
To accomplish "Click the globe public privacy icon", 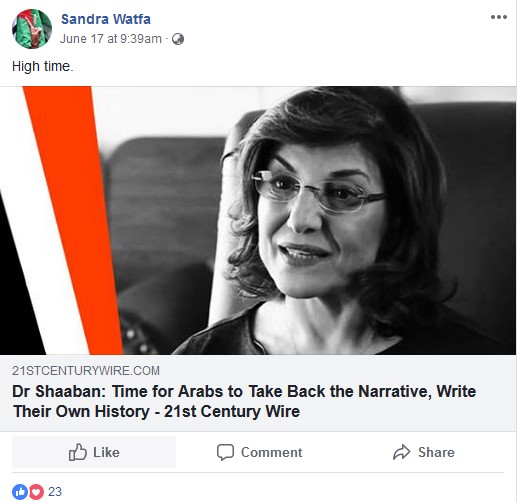I will tap(178, 39).
